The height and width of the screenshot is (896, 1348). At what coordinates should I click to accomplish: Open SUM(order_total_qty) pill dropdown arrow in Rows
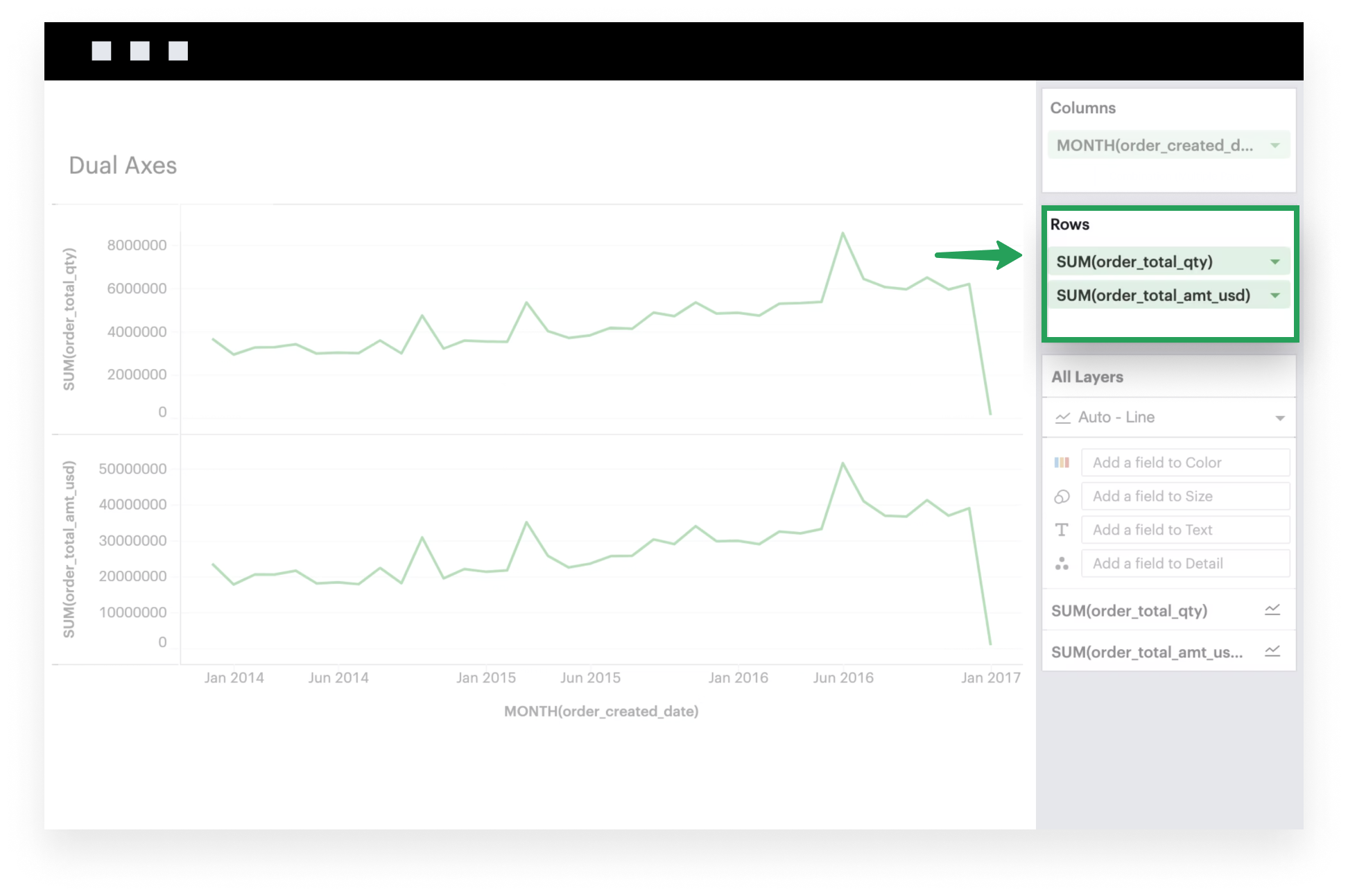click(x=1274, y=262)
